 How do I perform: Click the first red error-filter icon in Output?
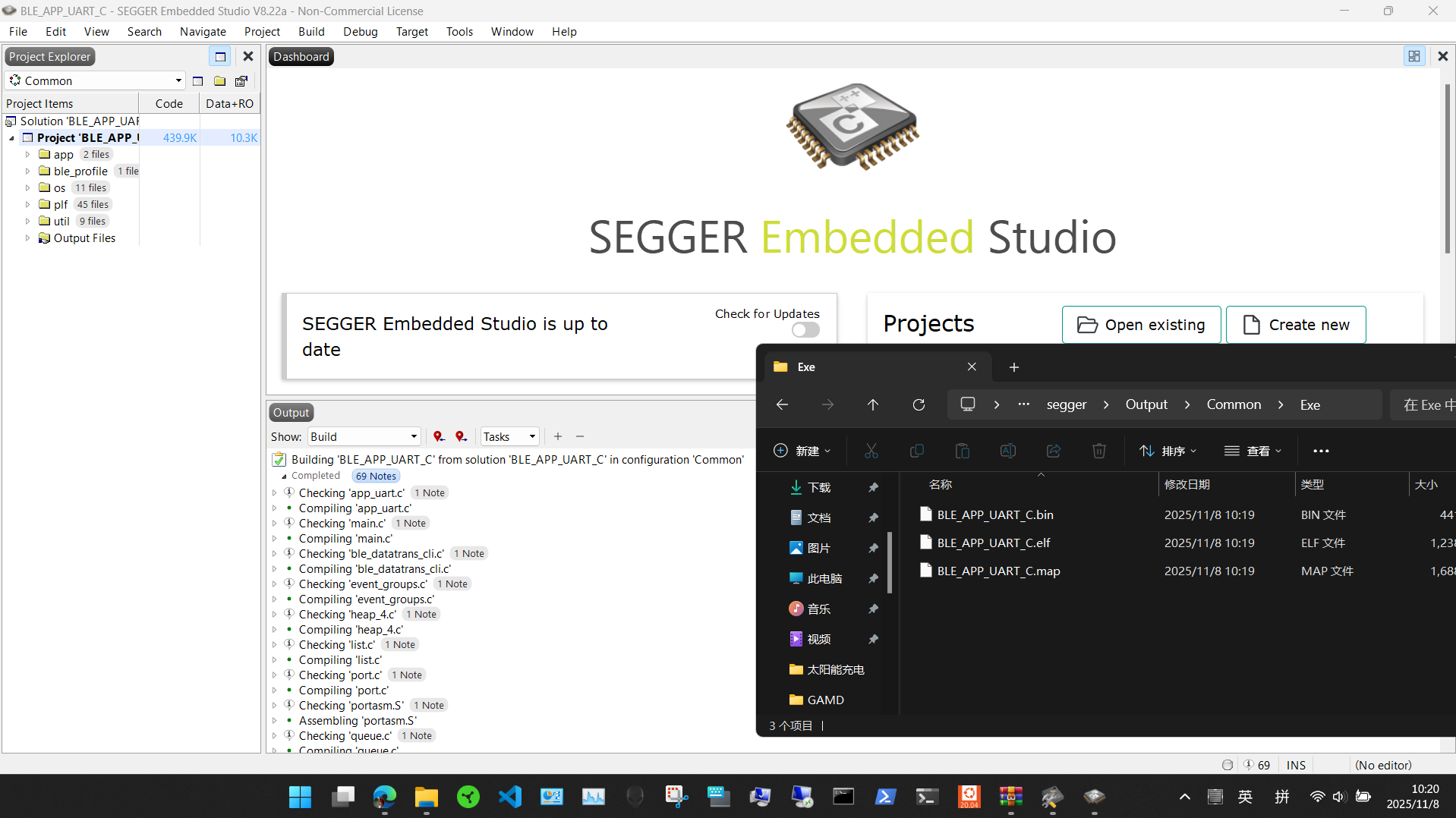click(x=438, y=436)
